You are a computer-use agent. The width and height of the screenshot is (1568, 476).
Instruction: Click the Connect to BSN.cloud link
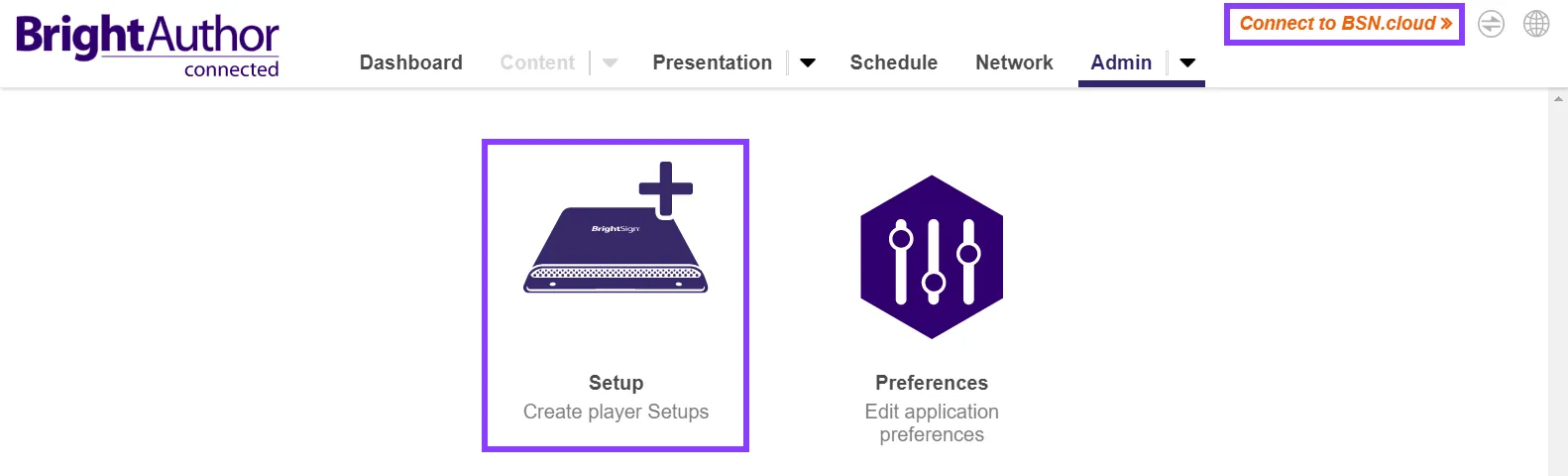click(1345, 24)
